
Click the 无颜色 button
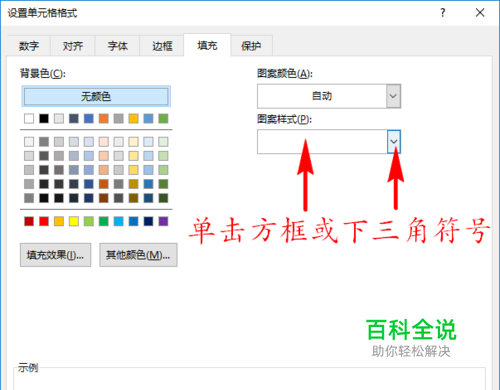click(x=96, y=96)
